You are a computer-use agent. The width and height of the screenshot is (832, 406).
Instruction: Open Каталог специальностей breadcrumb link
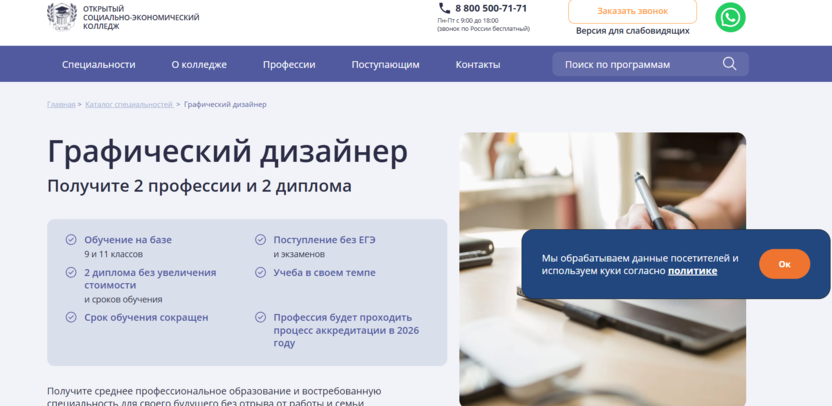[x=129, y=105]
